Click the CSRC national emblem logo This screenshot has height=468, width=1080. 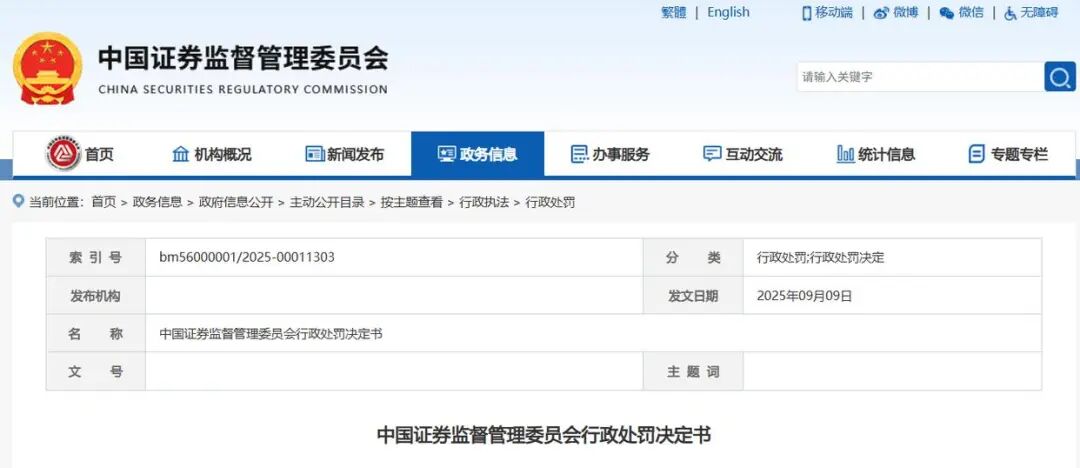pos(48,68)
